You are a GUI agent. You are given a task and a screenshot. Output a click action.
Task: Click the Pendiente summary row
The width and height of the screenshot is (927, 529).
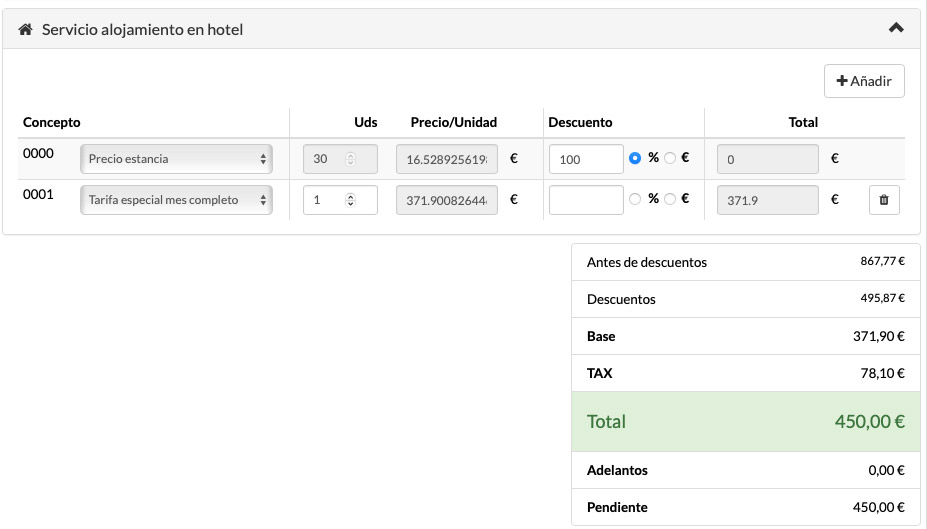[x=745, y=507]
